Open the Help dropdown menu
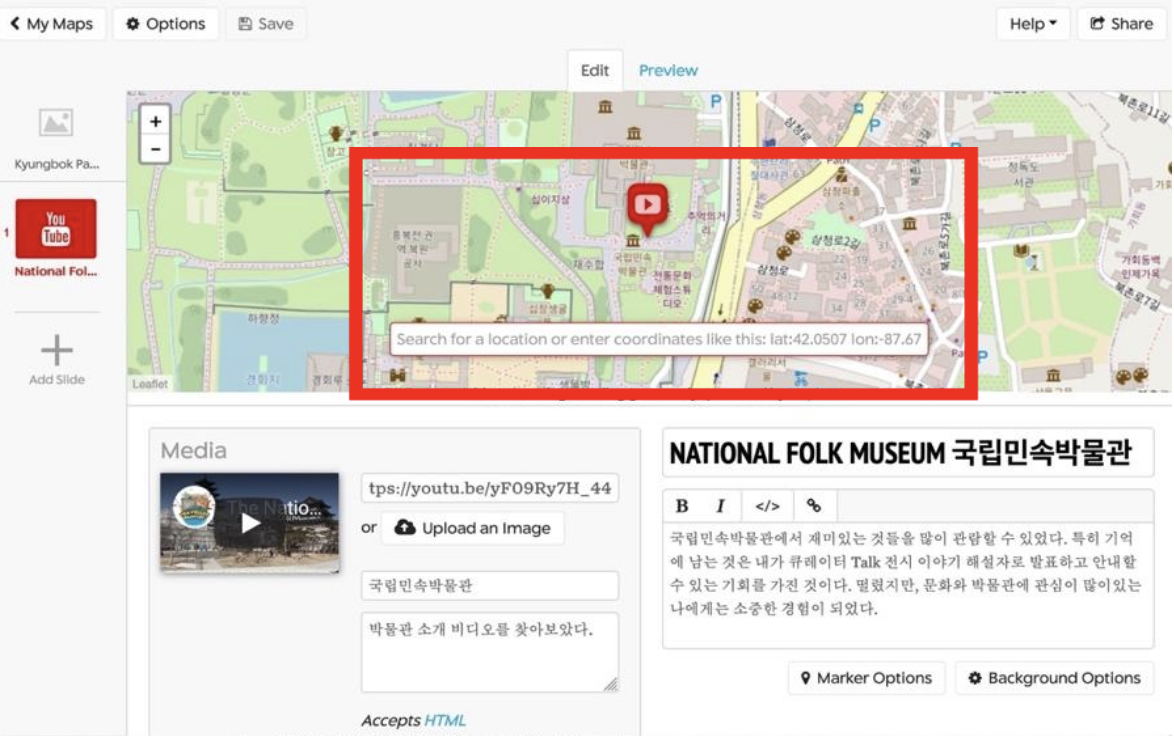This screenshot has height=736, width=1174. [x=1032, y=23]
